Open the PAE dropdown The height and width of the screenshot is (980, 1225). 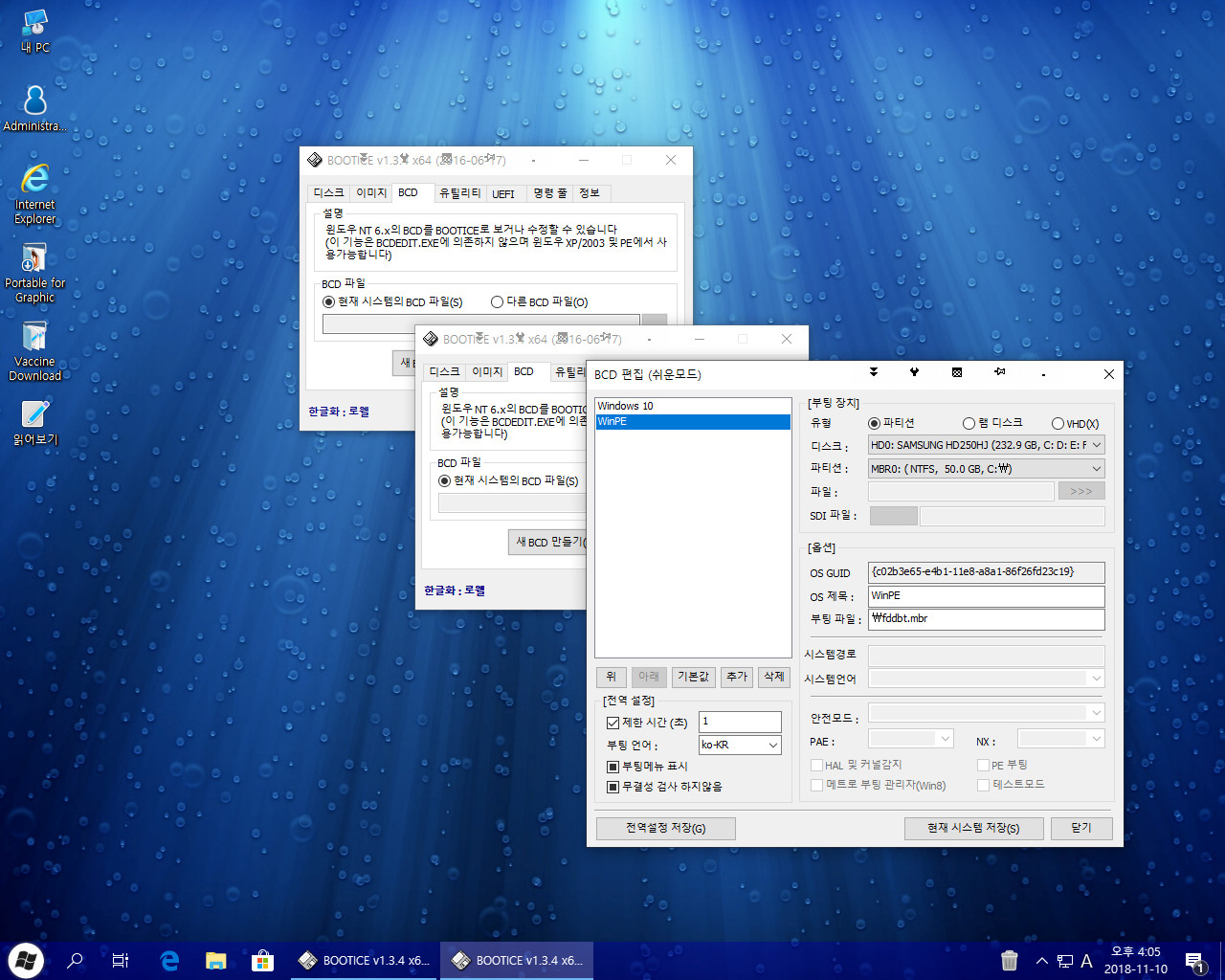pos(911,739)
